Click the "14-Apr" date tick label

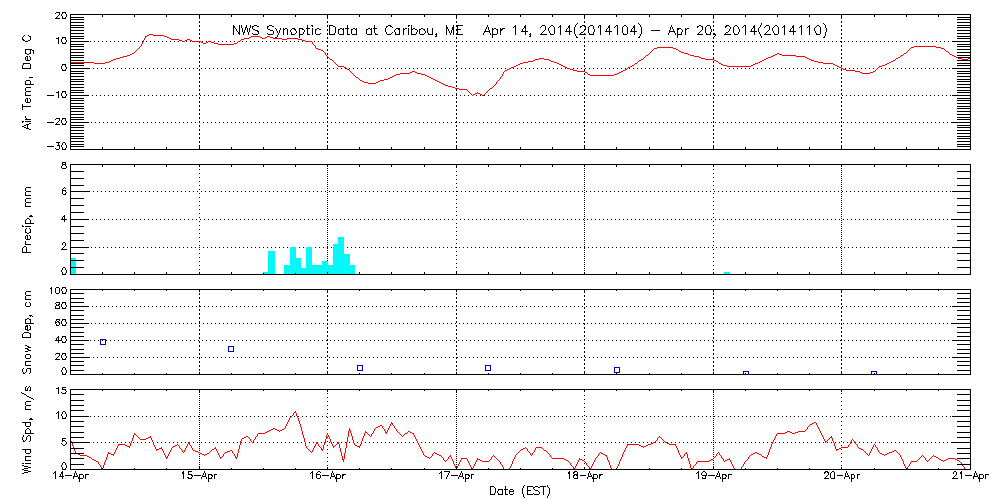click(71, 478)
